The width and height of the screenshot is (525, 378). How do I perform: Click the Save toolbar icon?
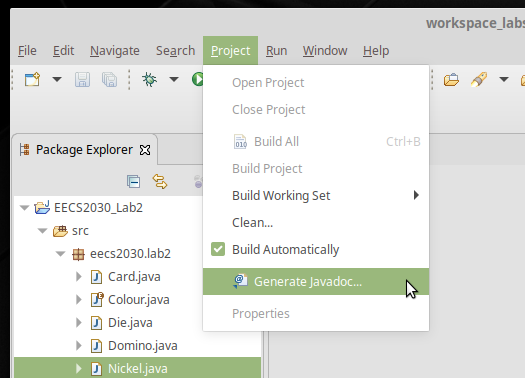pyautogui.click(x=82, y=80)
